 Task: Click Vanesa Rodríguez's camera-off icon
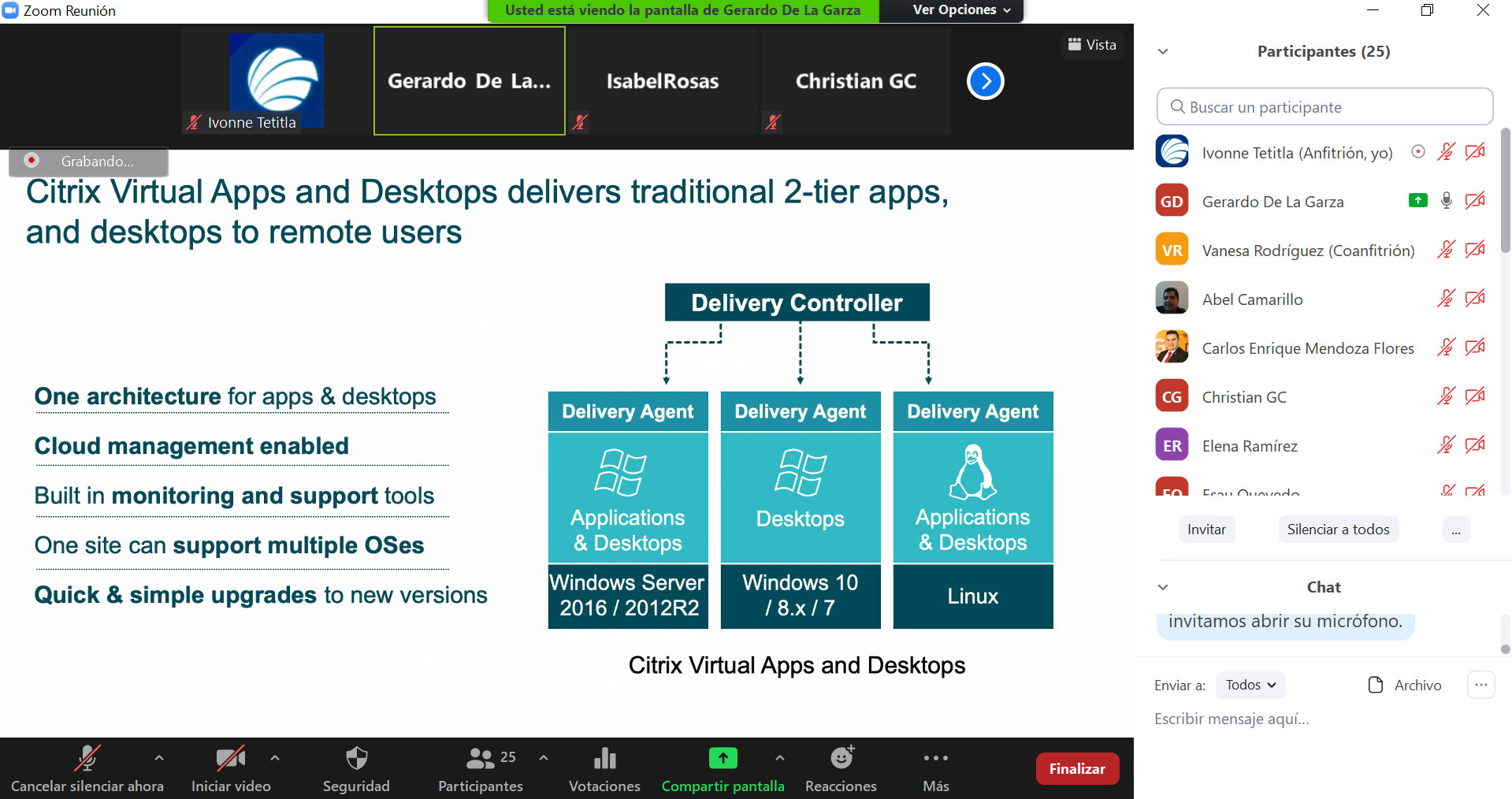[x=1475, y=250]
